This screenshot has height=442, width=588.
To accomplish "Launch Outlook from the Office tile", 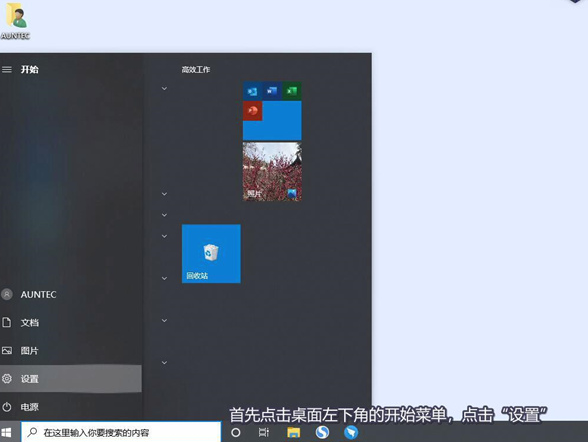I will [x=252, y=91].
